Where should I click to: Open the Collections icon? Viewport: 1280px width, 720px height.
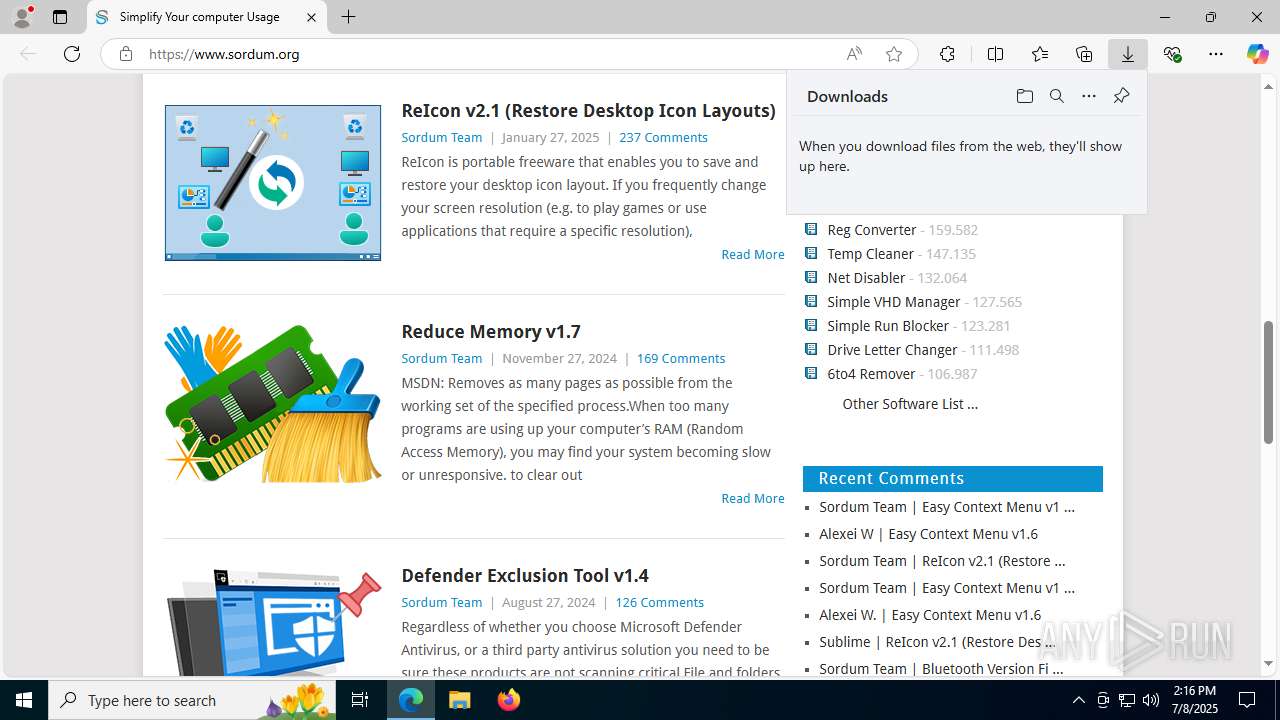[1084, 54]
